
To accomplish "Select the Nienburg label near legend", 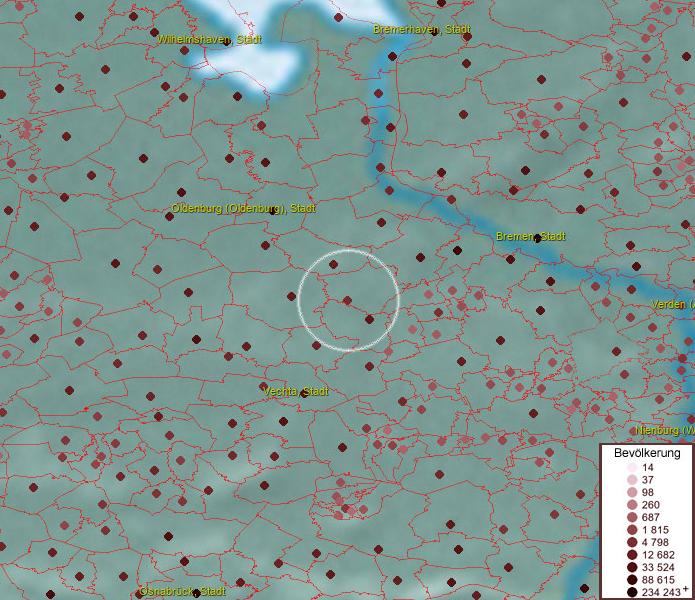I will pos(665,430).
